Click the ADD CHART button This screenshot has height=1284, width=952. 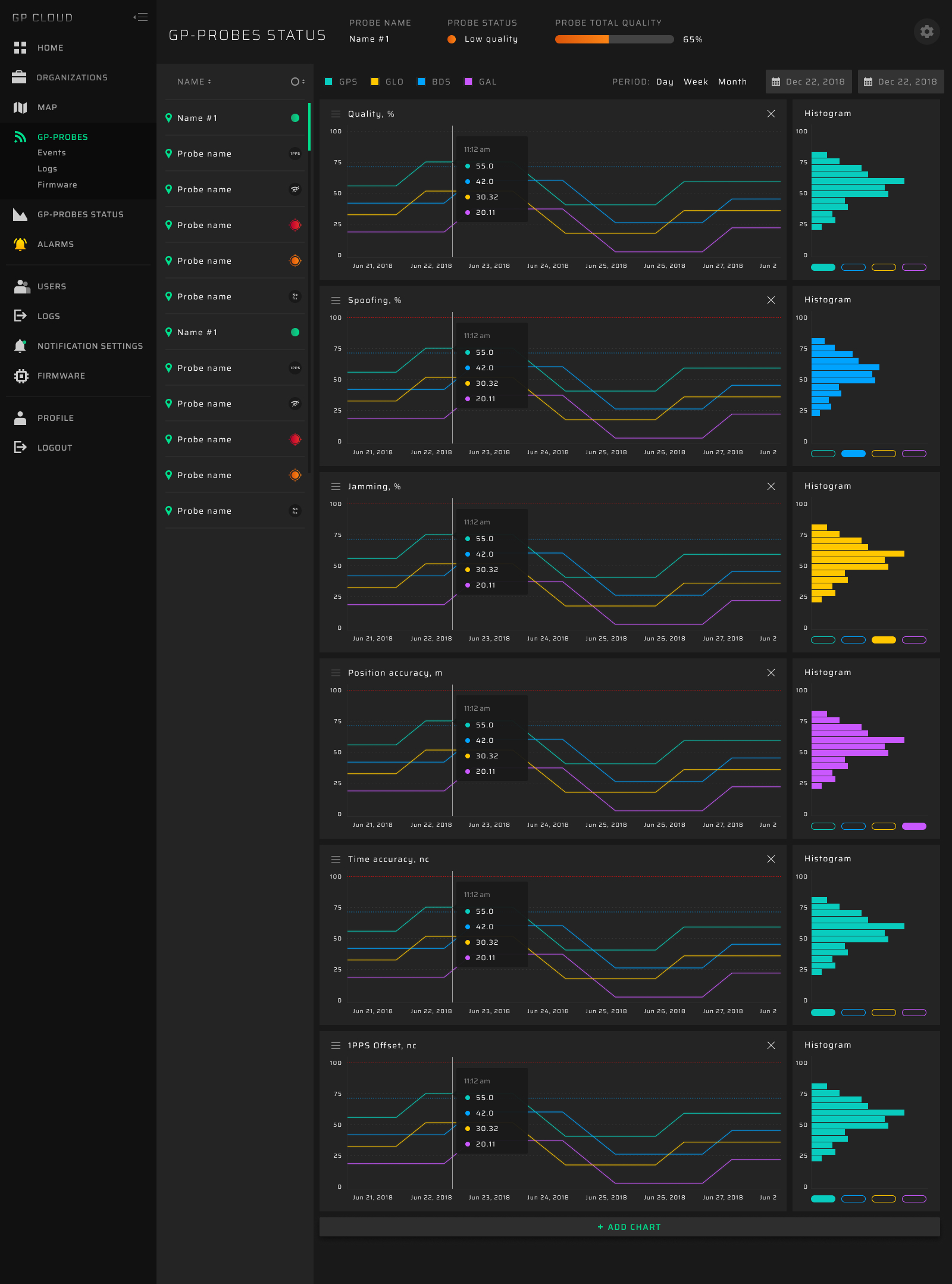tap(628, 1227)
